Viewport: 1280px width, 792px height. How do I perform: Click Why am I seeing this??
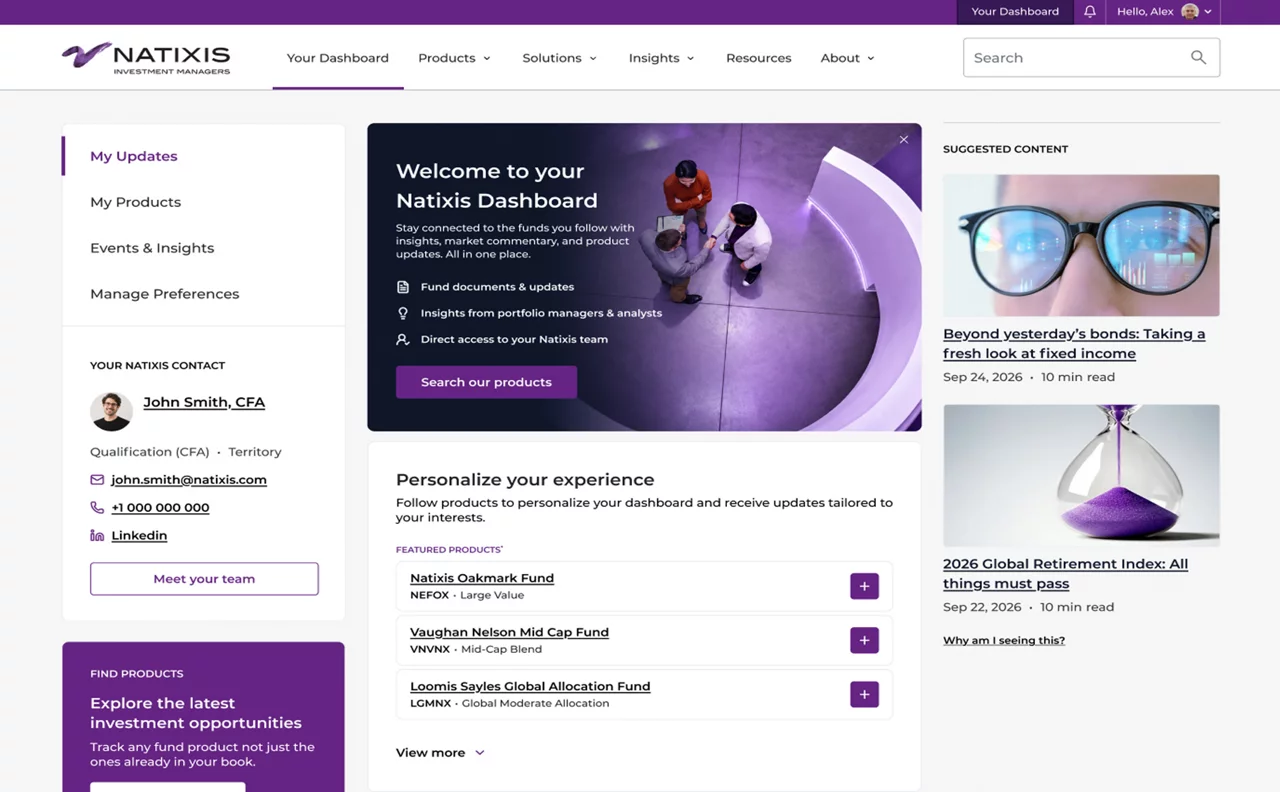[x=1004, y=640]
